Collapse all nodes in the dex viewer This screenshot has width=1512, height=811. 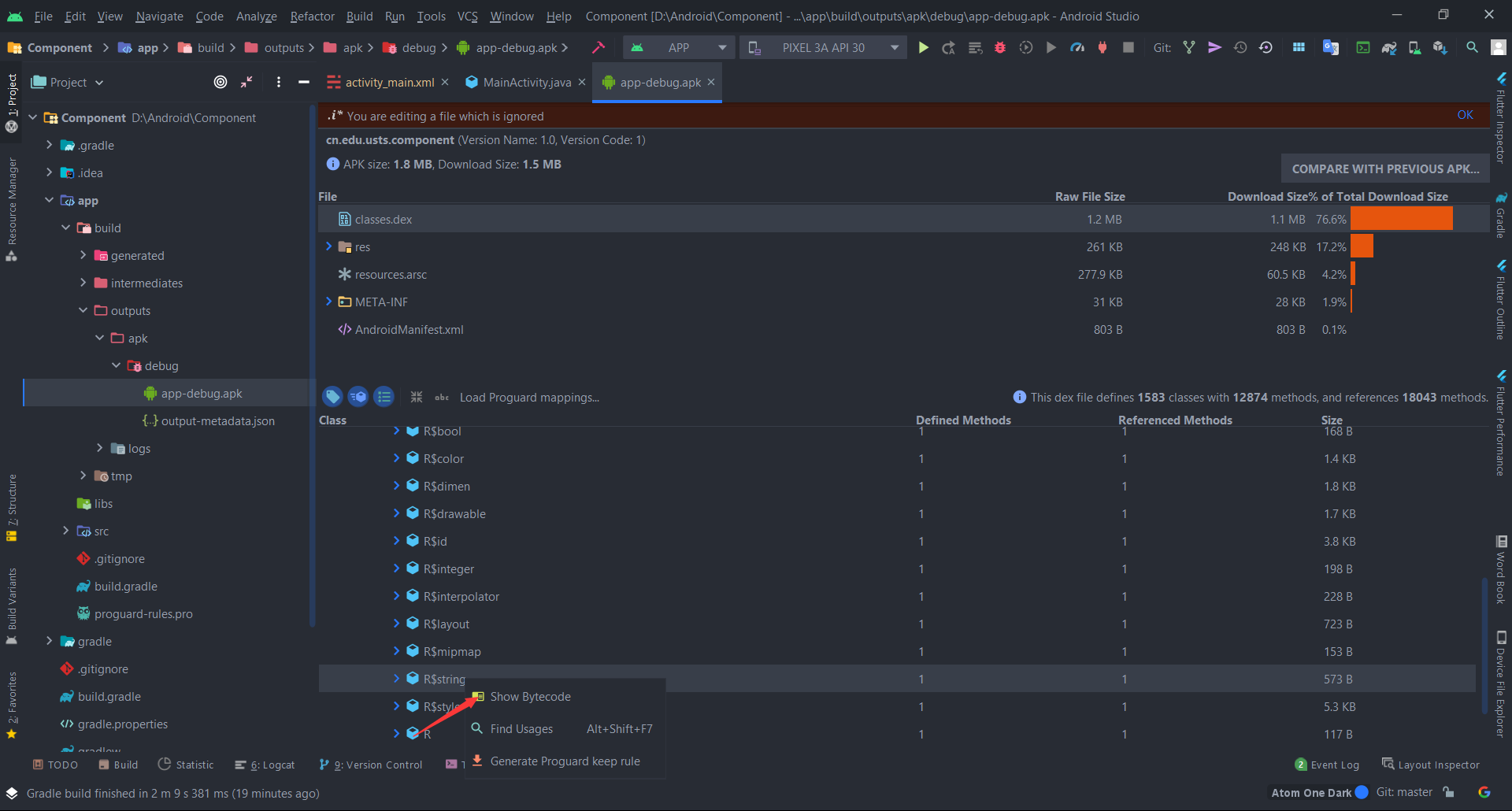point(417,397)
